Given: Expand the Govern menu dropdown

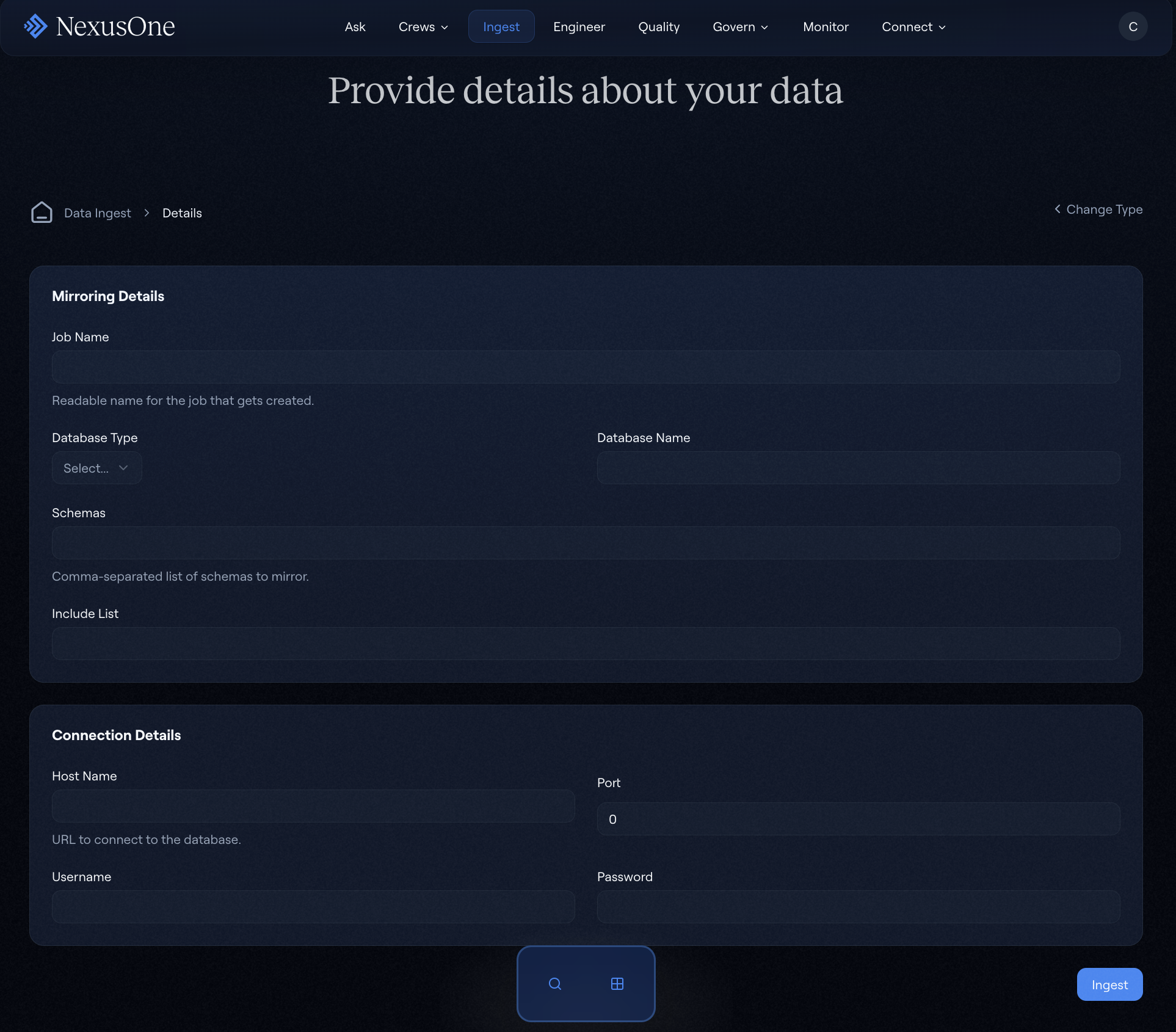Looking at the screenshot, I should coord(741,27).
